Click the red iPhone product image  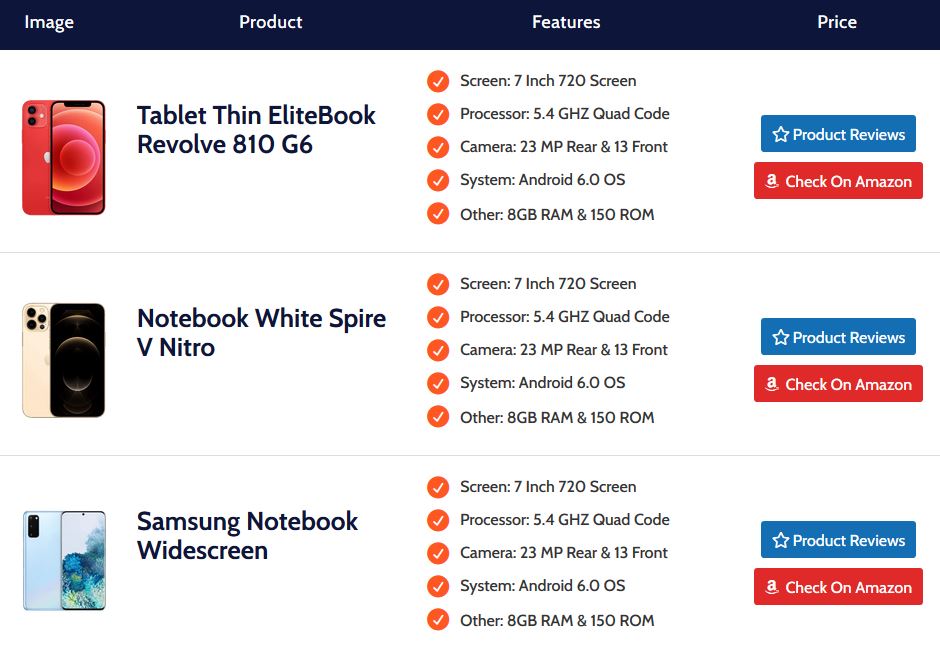click(64, 157)
